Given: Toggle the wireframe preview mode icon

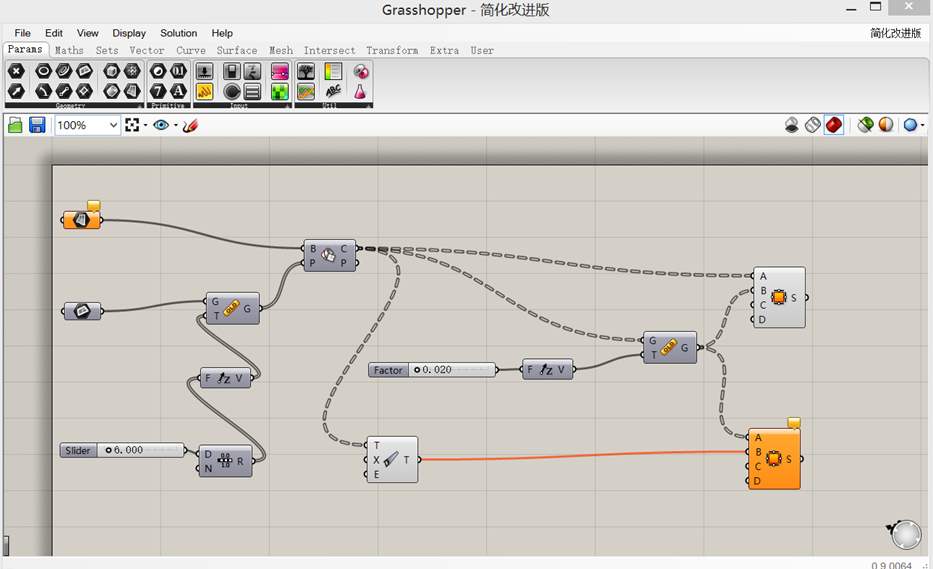Looking at the screenshot, I should tap(812, 125).
